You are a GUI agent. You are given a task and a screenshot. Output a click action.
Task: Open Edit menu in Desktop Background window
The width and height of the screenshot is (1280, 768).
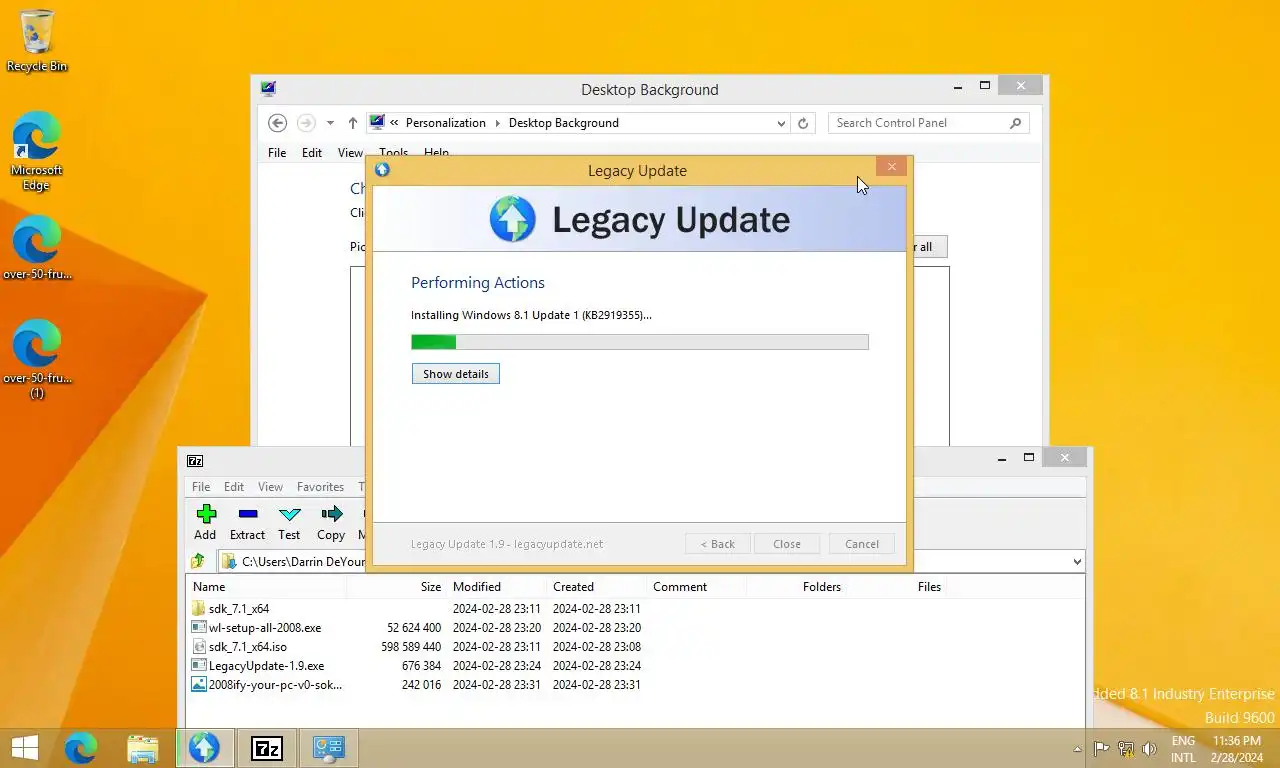coord(312,153)
